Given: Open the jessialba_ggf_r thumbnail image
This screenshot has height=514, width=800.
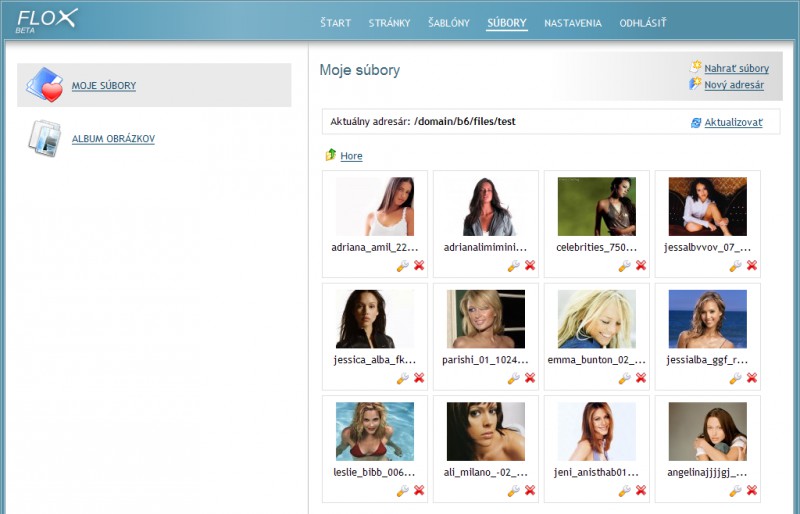Looking at the screenshot, I should 707,319.
